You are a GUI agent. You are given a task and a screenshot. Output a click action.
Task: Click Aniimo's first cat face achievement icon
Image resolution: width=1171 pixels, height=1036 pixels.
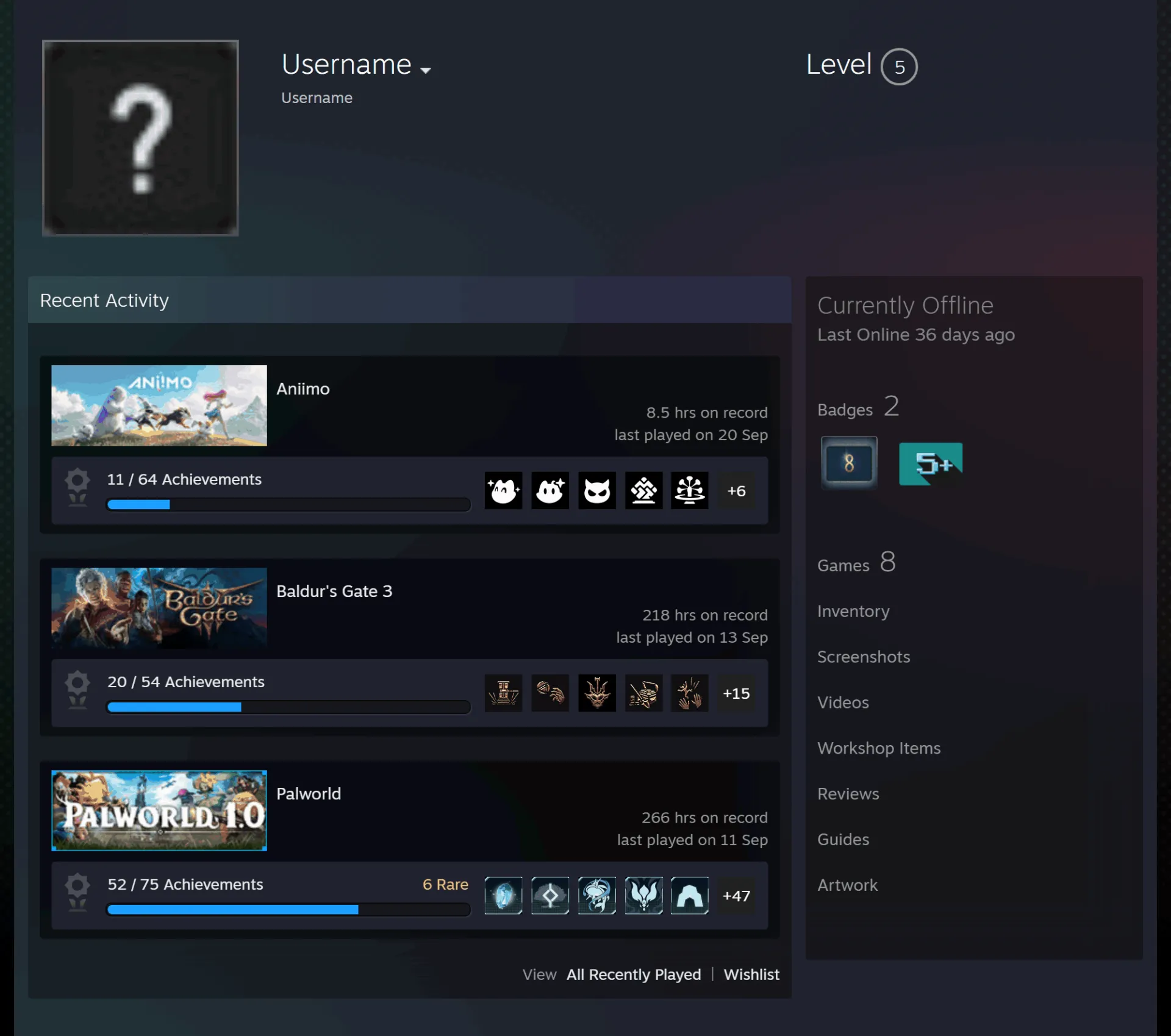504,490
